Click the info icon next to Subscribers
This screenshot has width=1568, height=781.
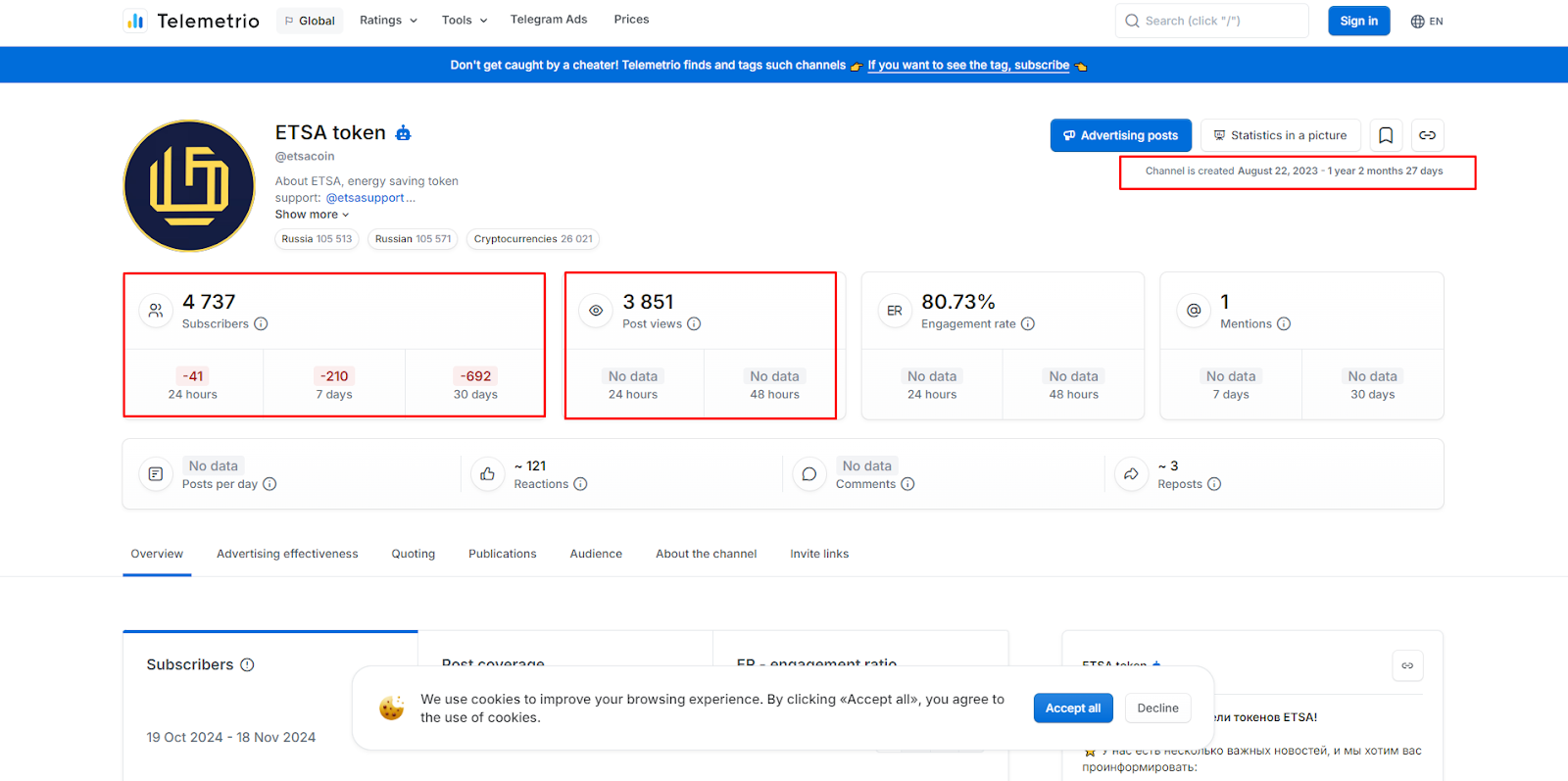[x=261, y=324]
